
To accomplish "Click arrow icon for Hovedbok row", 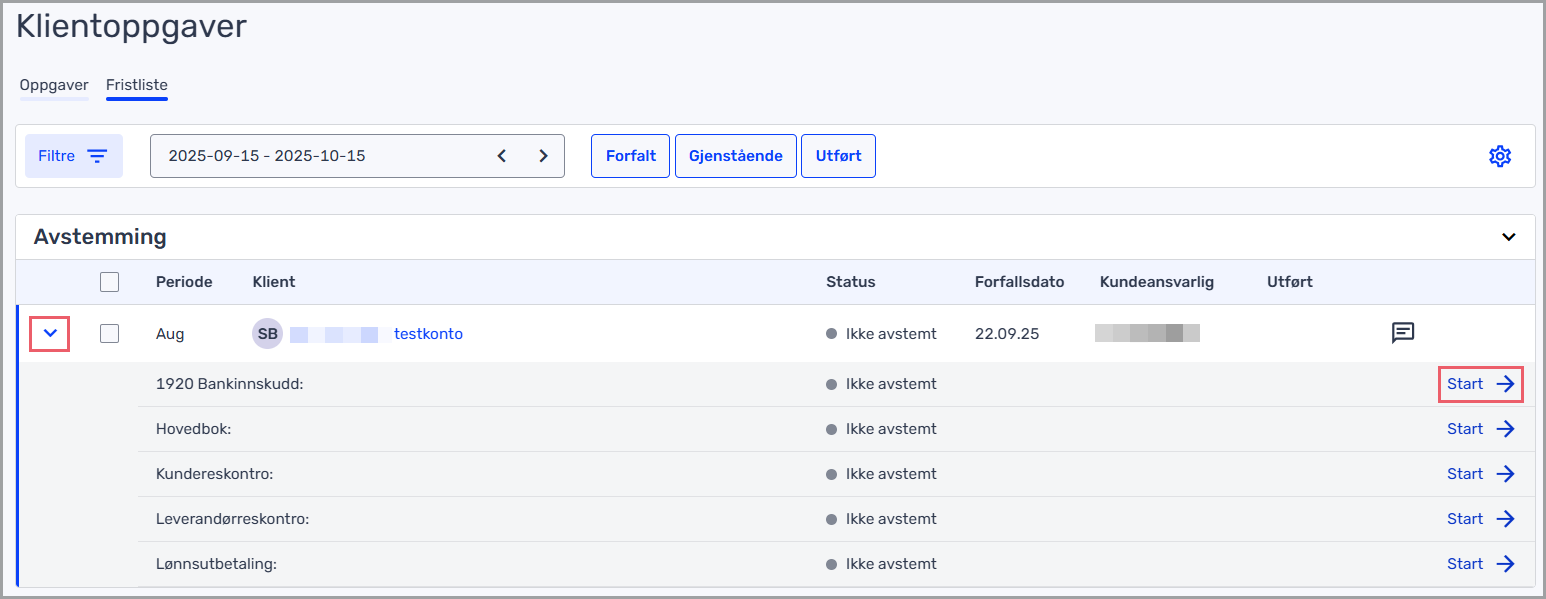I will (1505, 429).
